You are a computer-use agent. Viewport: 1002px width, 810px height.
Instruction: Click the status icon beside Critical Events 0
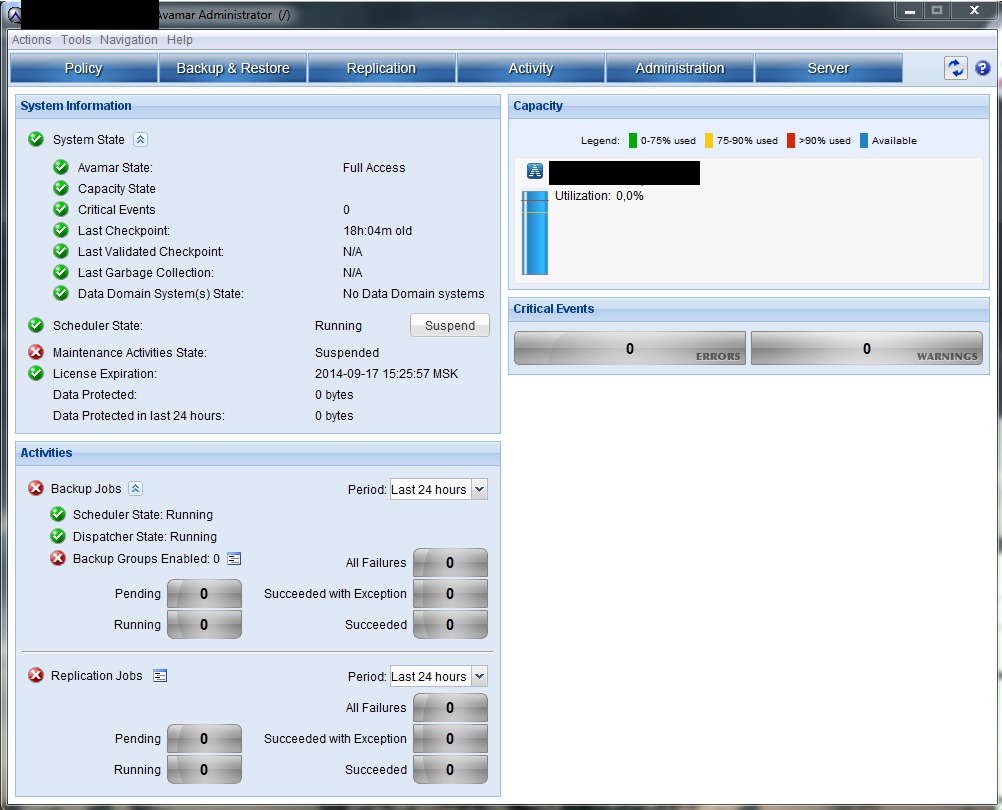point(61,210)
